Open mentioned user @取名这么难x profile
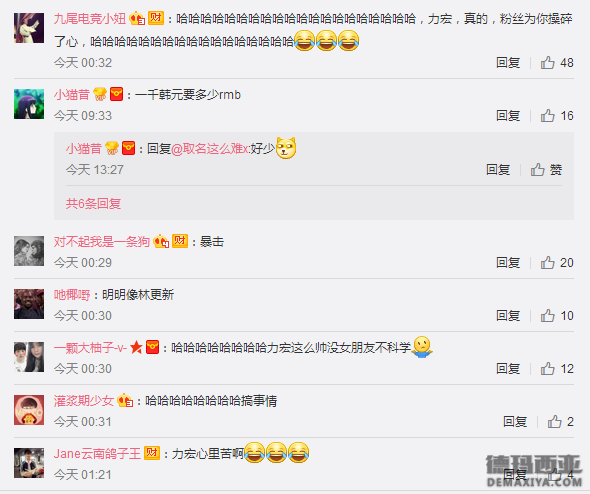 (210, 149)
